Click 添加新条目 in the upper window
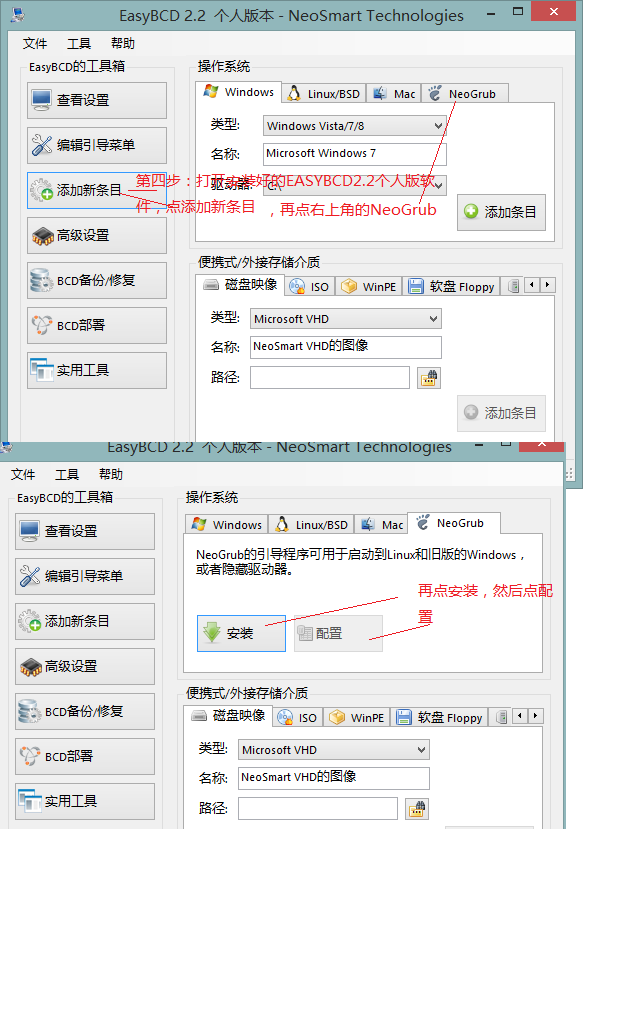Image resolution: width=640 pixels, height=1024 pixels. tap(97, 190)
